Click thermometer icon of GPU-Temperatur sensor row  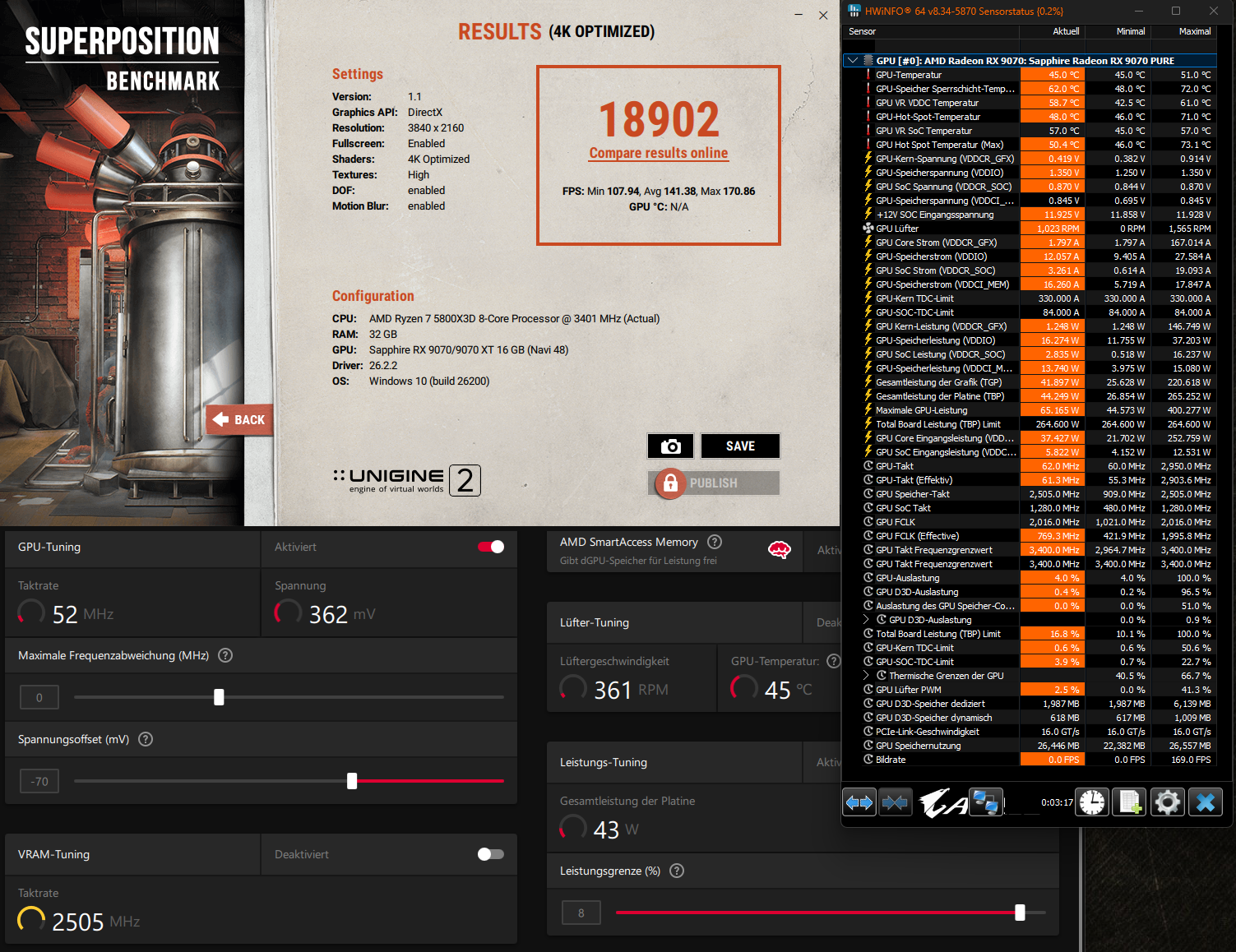coord(868,75)
